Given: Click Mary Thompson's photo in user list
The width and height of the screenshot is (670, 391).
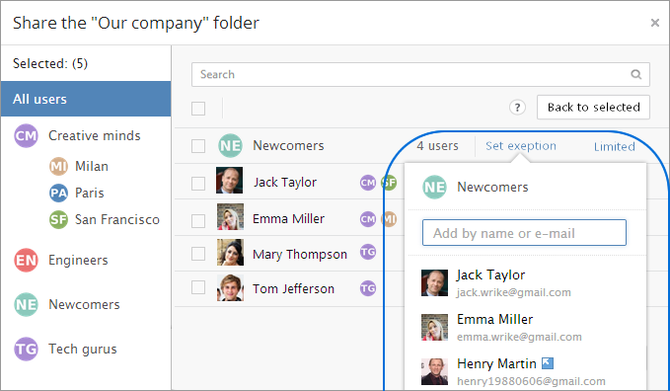Looking at the screenshot, I should tap(230, 252).
